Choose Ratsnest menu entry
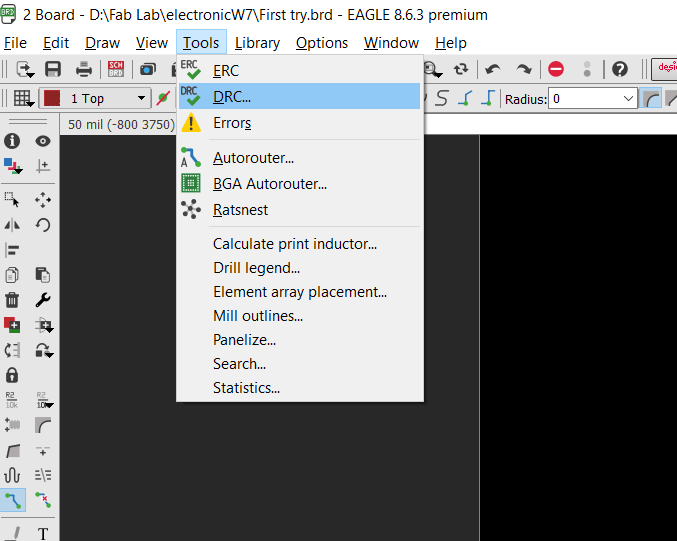 pos(299,209)
